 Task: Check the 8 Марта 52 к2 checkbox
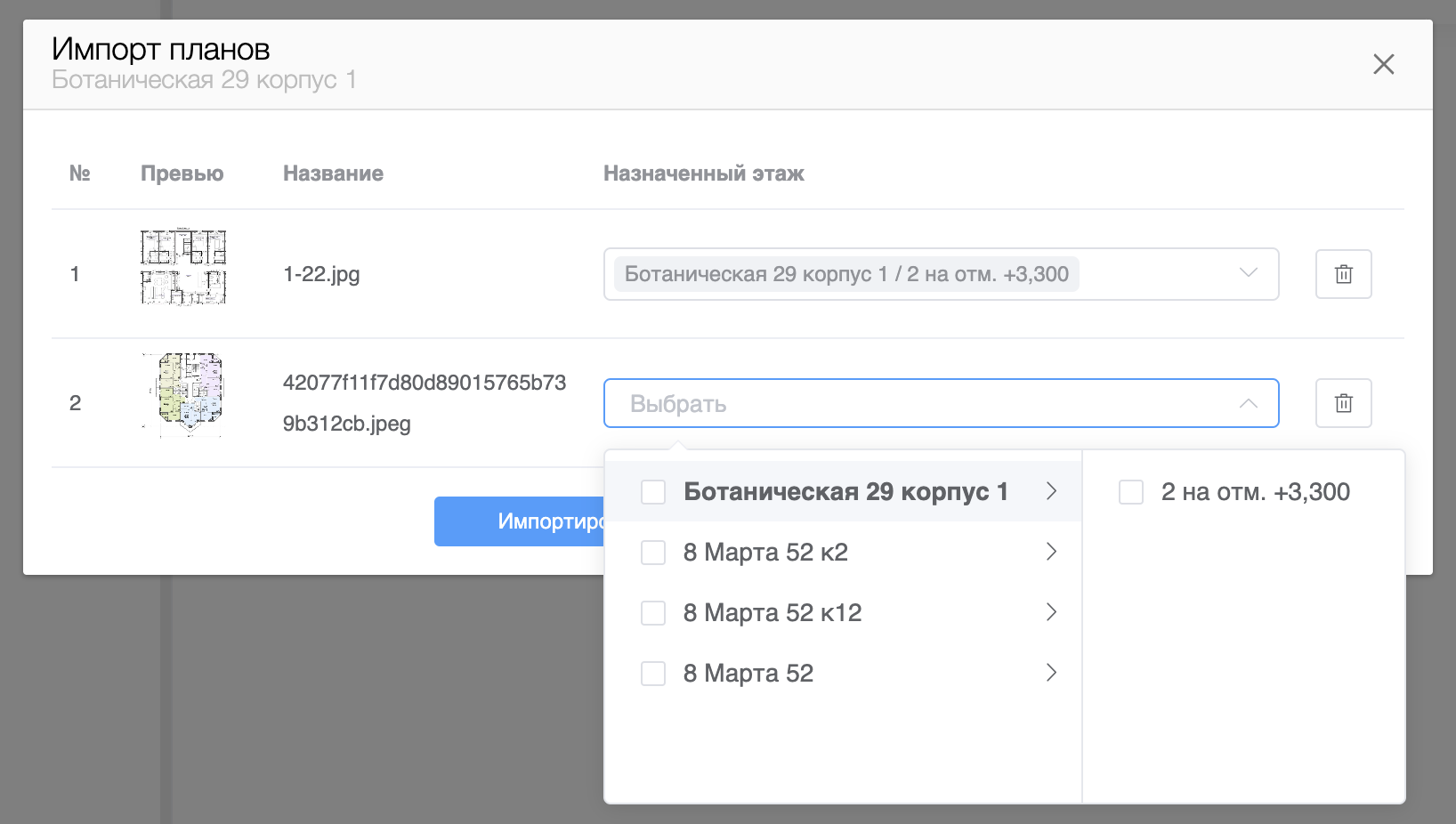[x=653, y=552]
